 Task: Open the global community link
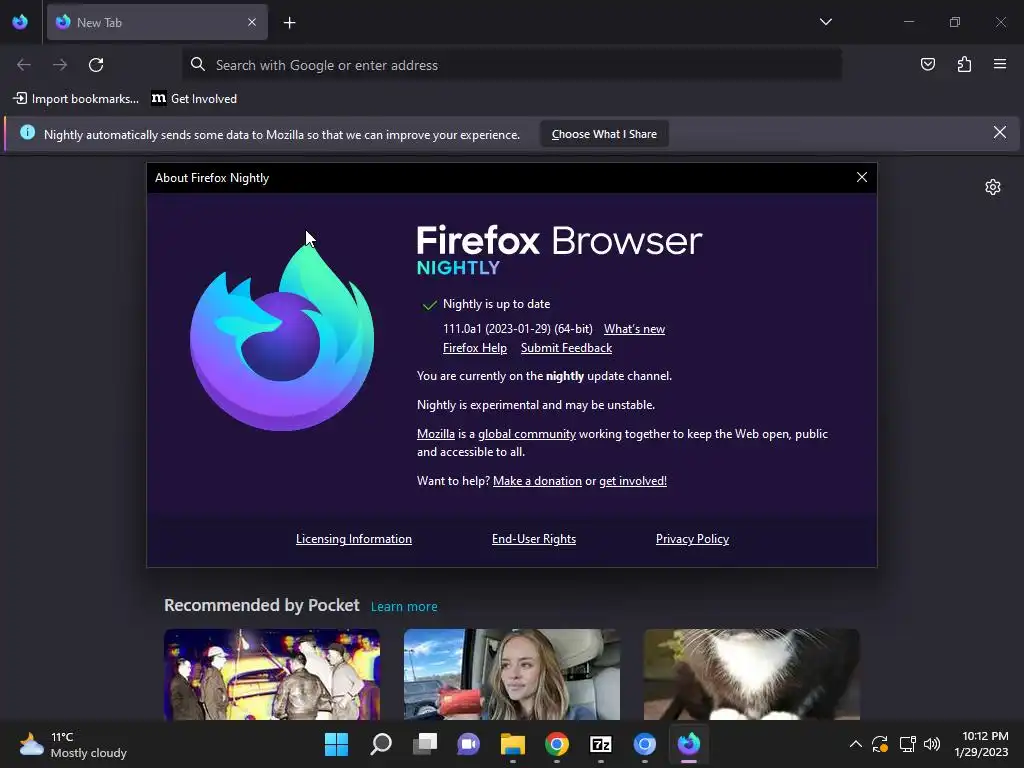click(526, 434)
